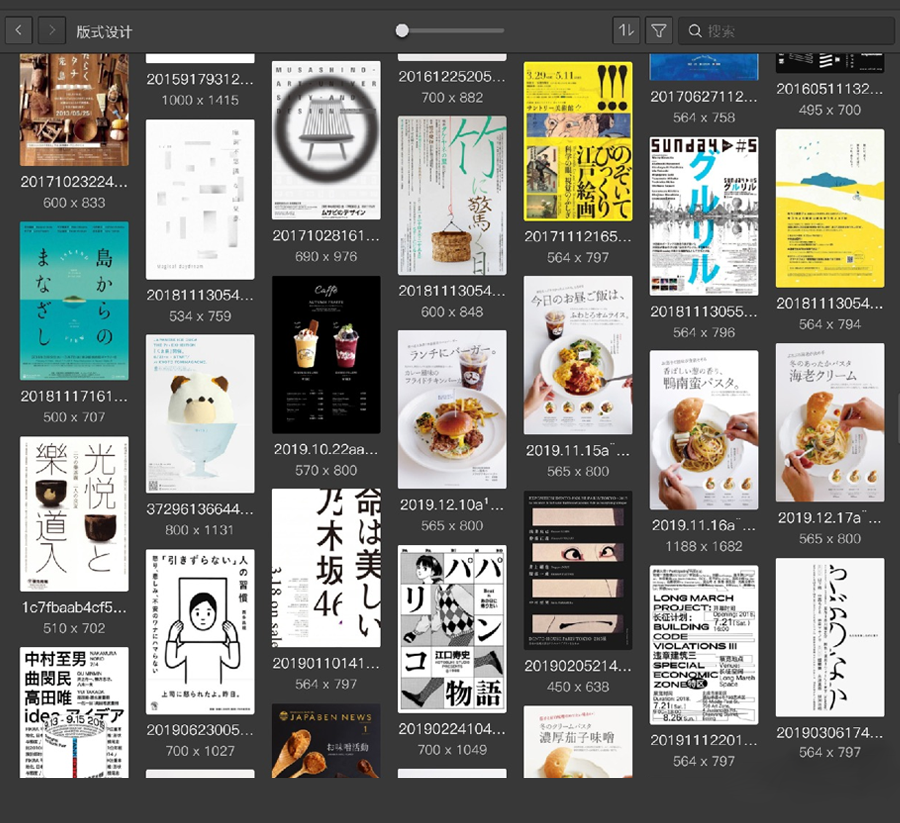The image size is (900, 823).
Task: Open the yellow and blue landscape poster
Action: click(830, 208)
